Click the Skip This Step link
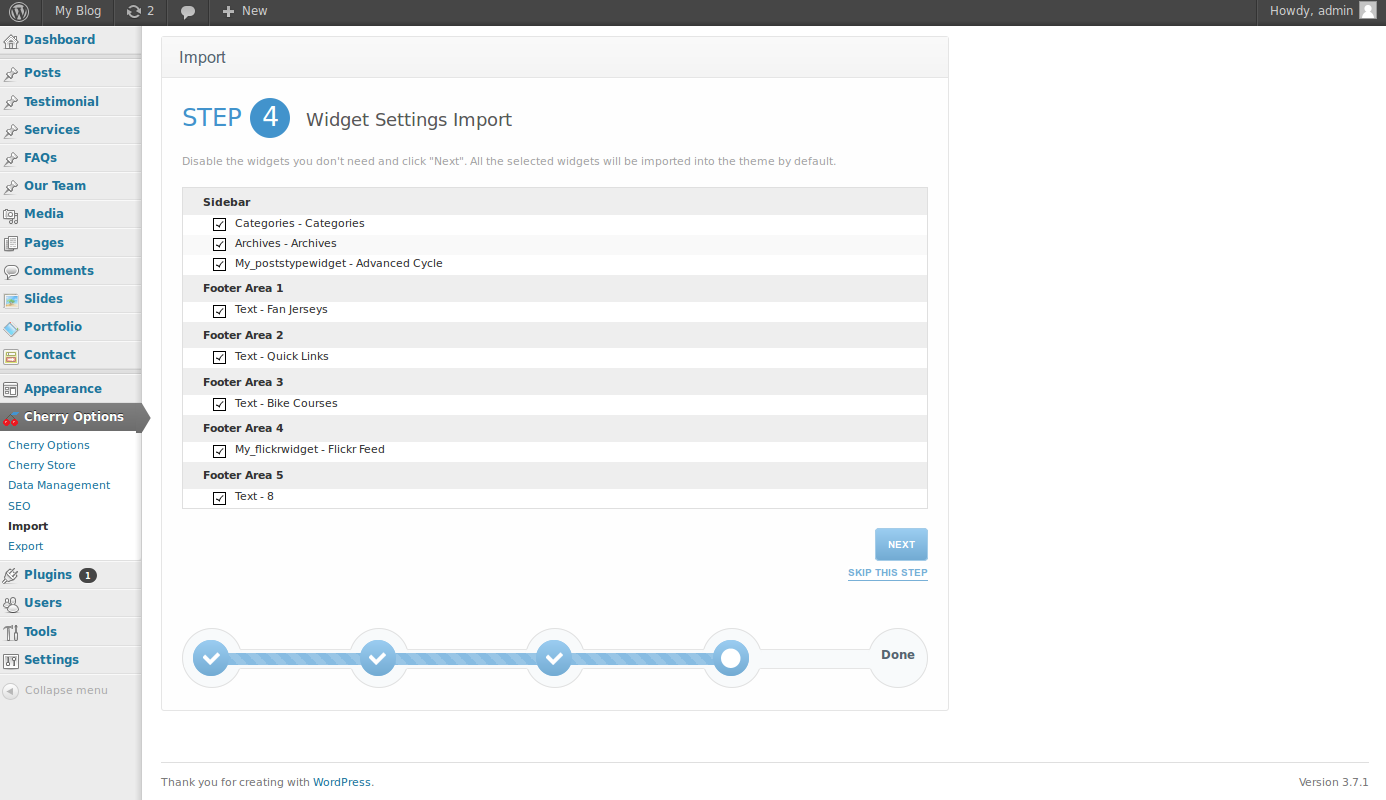 (x=887, y=573)
